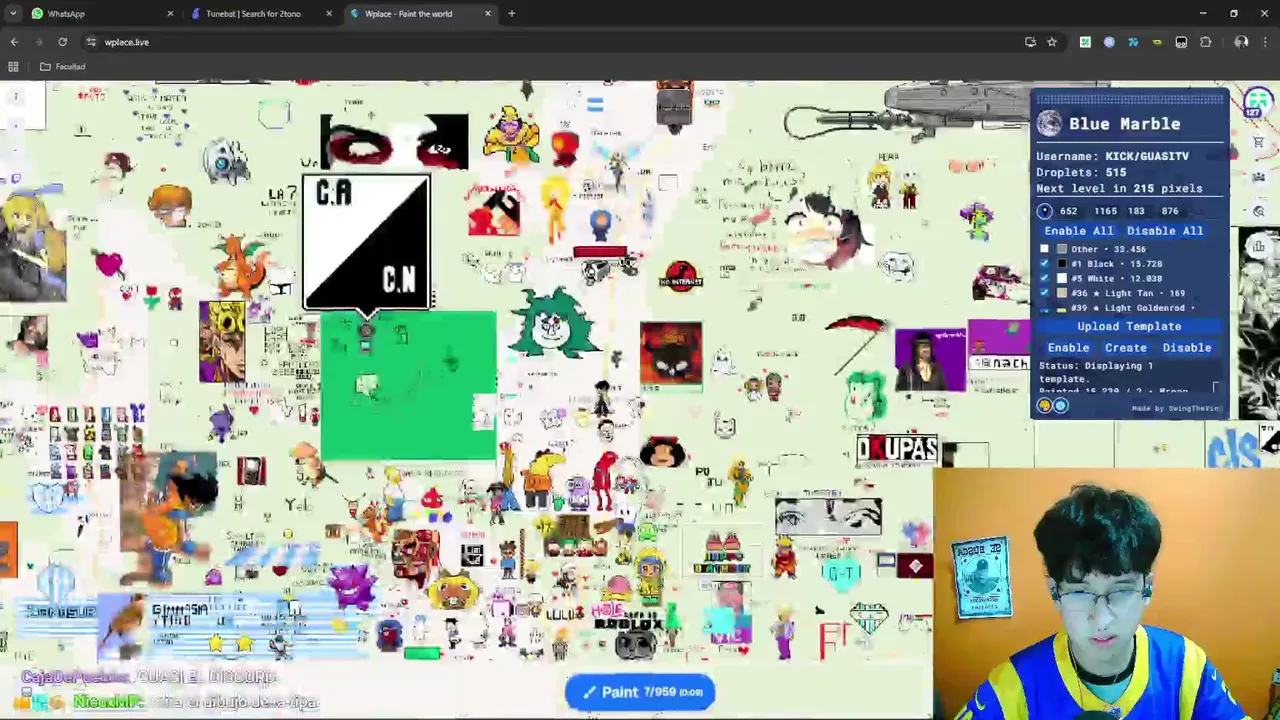Switch to the WhatsApp tab
Screen dimensions: 1280x720
pos(100,14)
